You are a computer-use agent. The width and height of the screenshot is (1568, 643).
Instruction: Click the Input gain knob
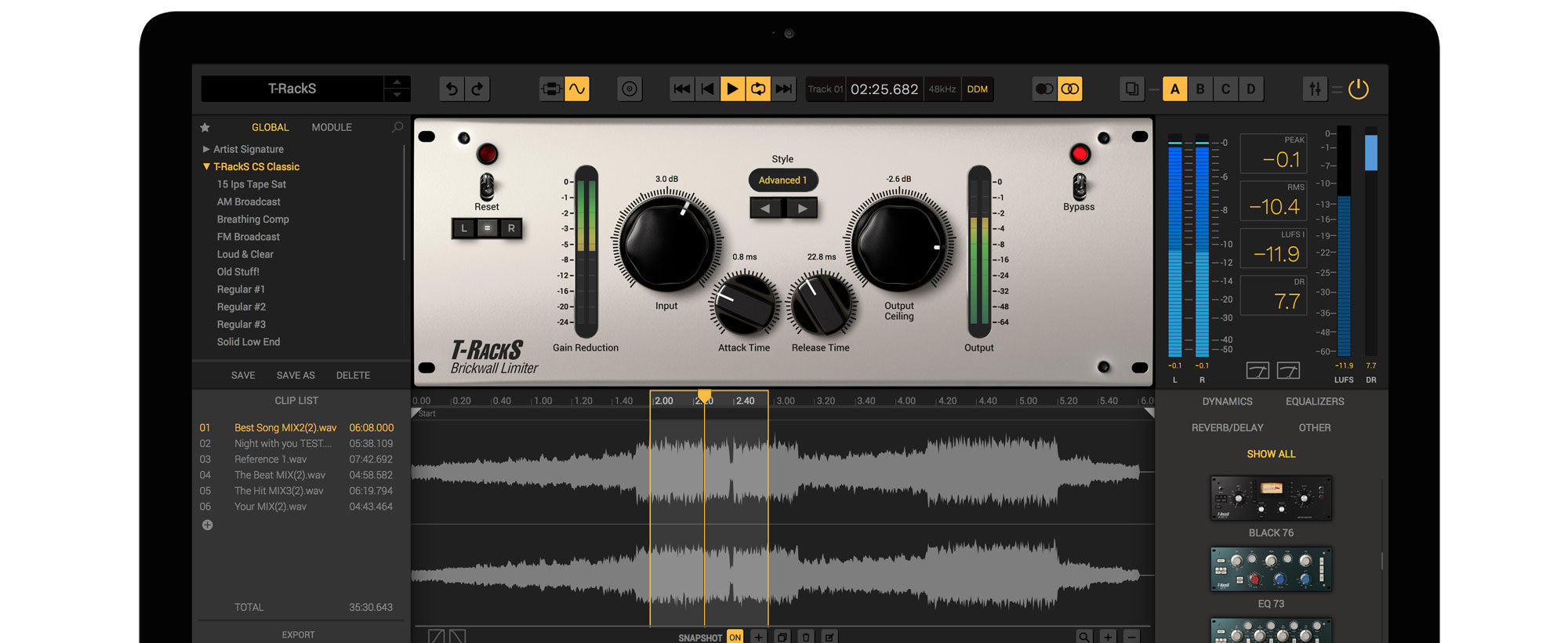pyautogui.click(x=666, y=244)
